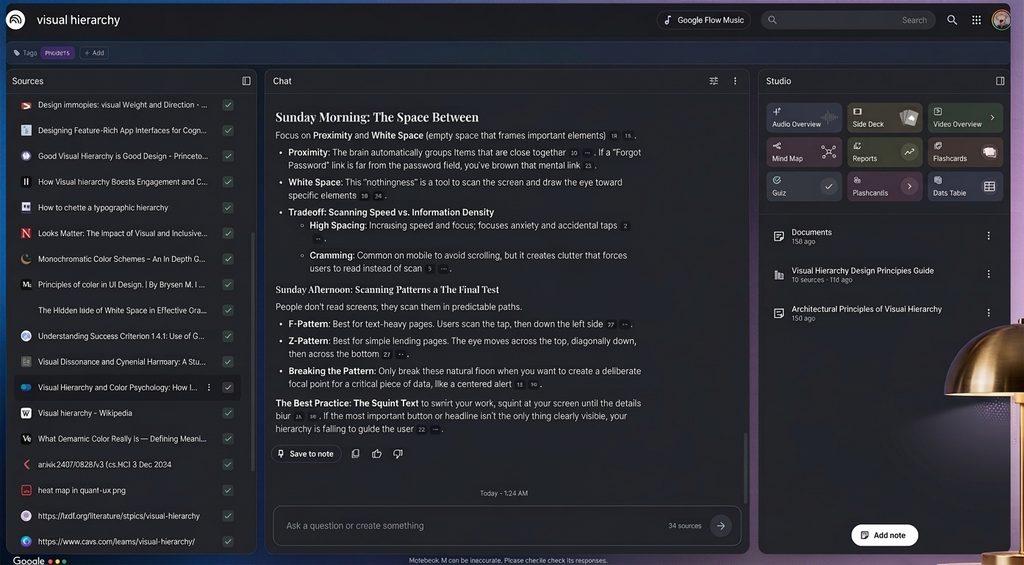Open the 34 sources selector in chat box
The height and width of the screenshot is (565, 1024).
(684, 526)
